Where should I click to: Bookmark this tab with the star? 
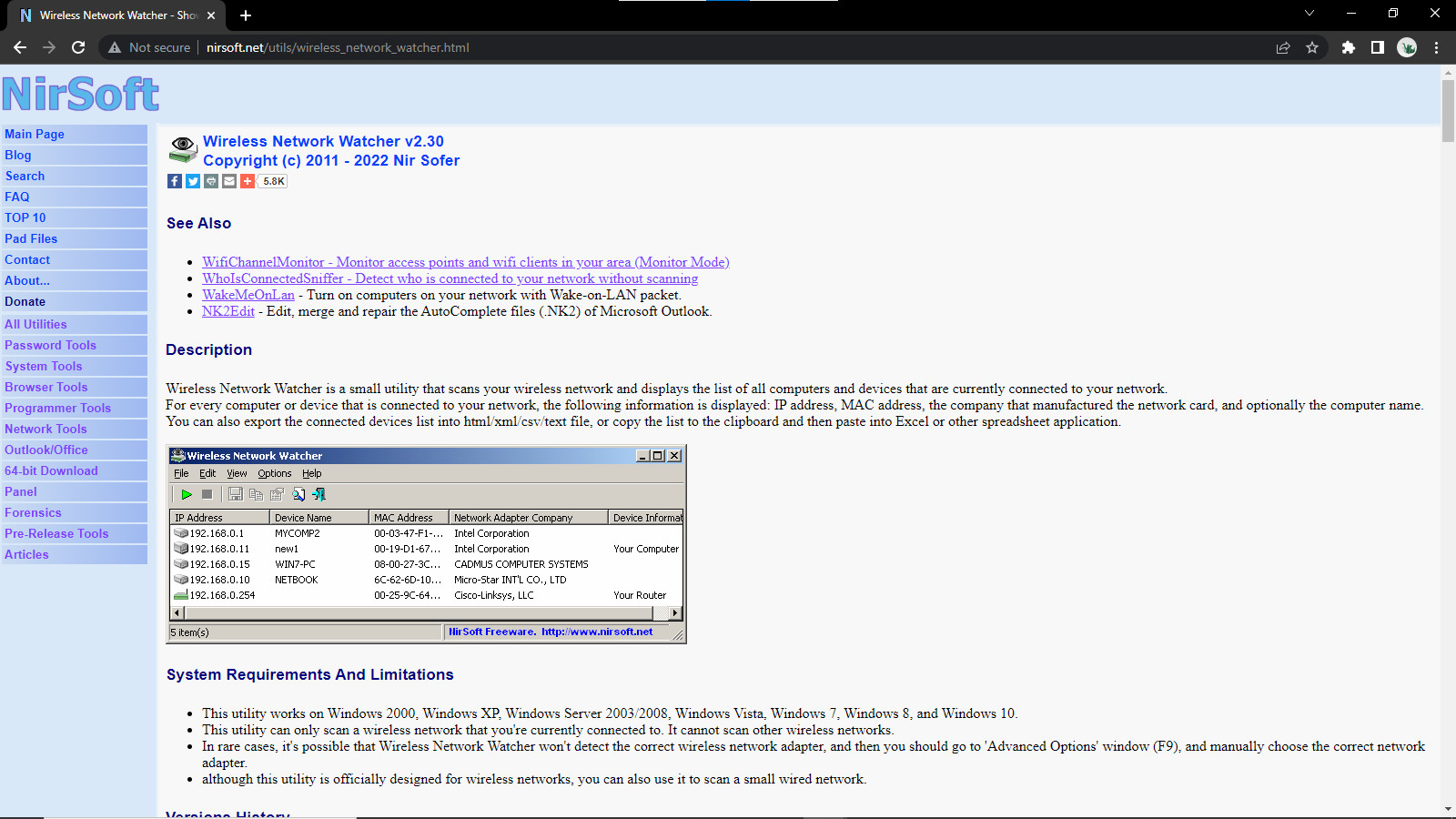click(1312, 47)
